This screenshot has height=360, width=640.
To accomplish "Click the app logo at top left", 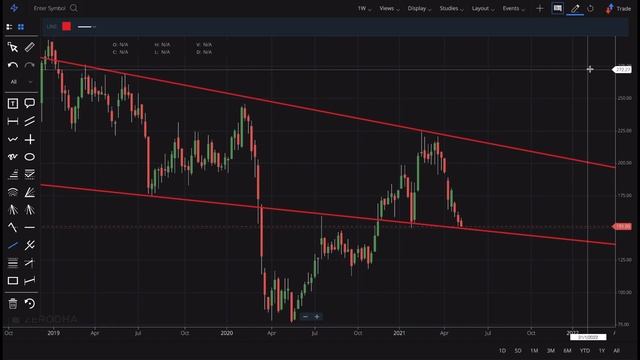I will tap(14, 8).
